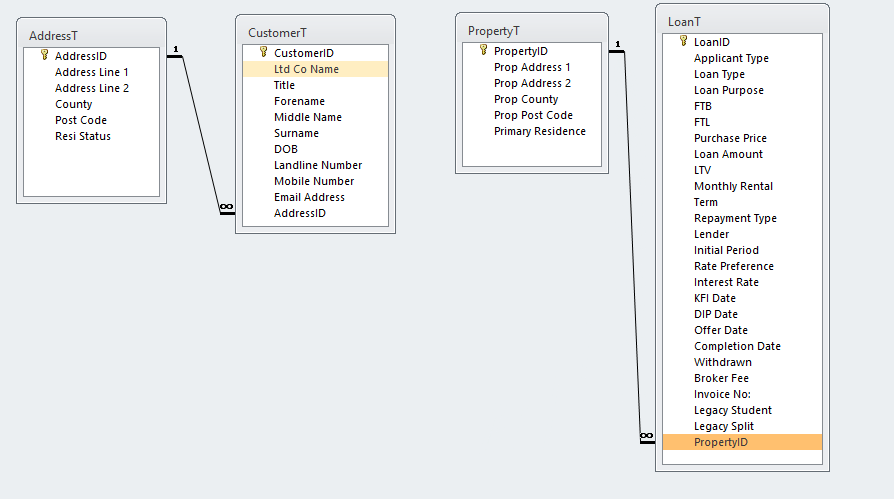The height and width of the screenshot is (499, 894).
Task: Click the primary key icon beside PropertyID in PropertyT
Action: (x=483, y=50)
